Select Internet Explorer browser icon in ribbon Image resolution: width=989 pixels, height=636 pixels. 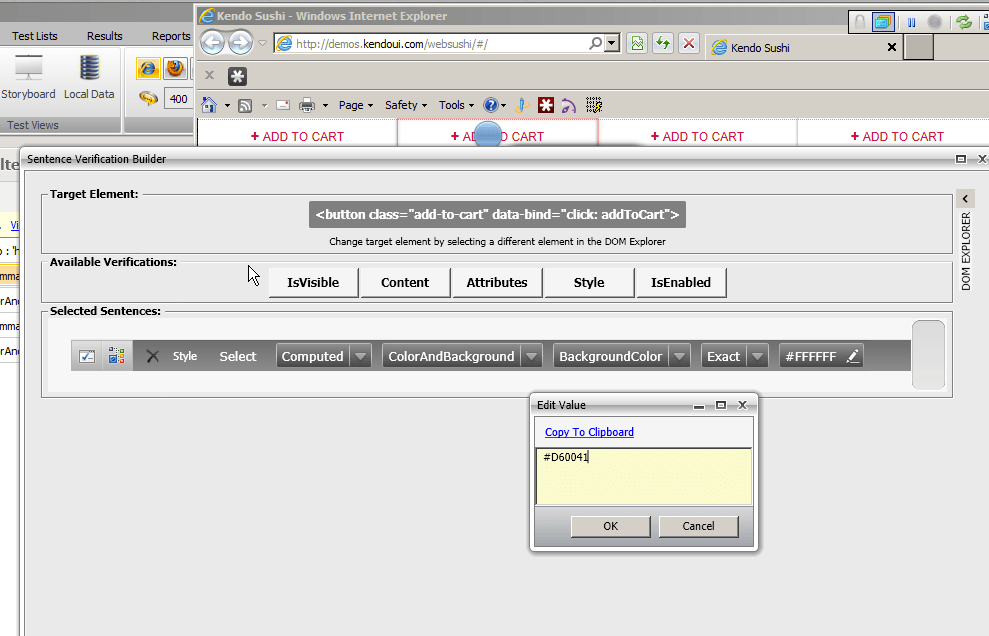click(x=148, y=68)
